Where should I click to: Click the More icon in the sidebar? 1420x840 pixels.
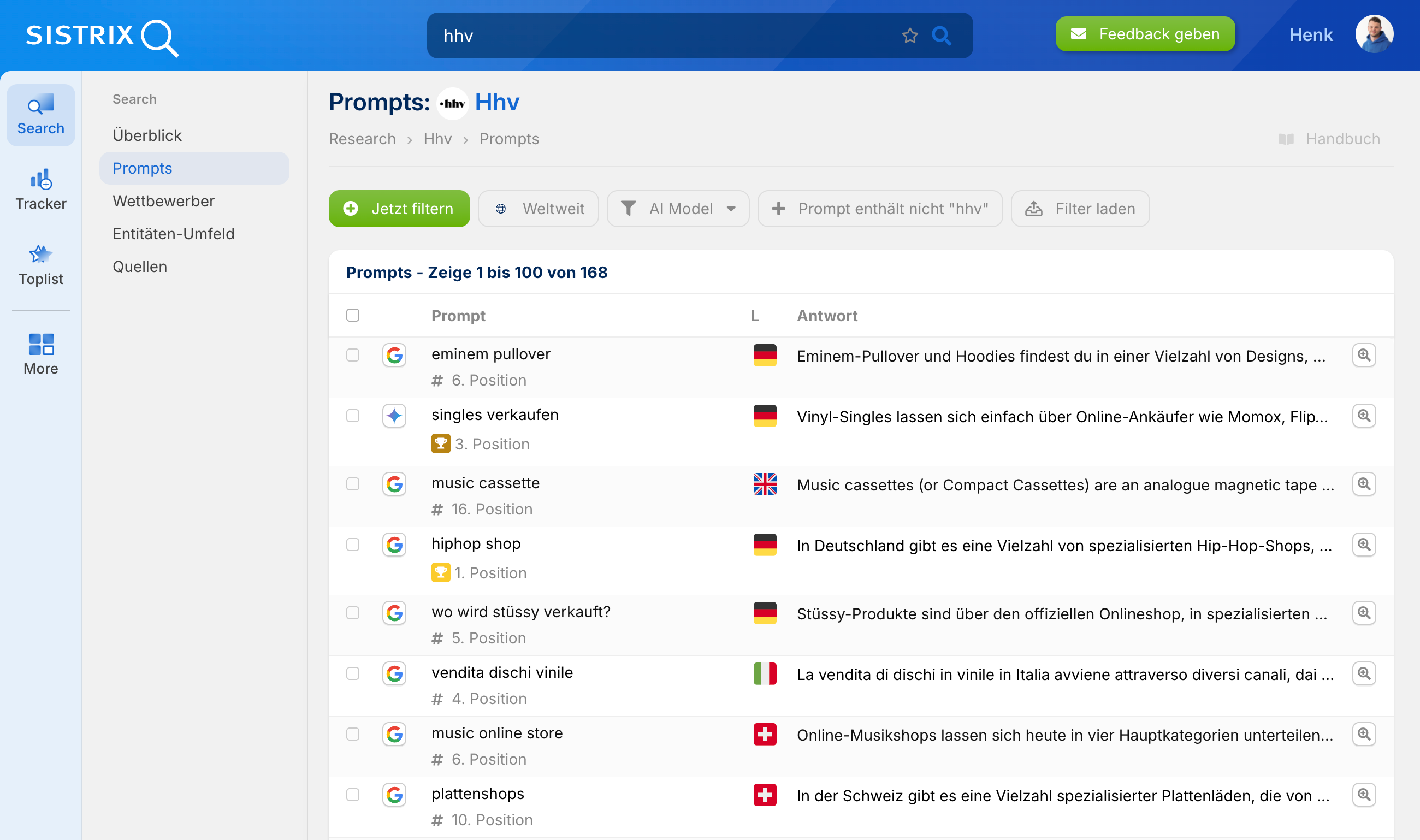pos(40,345)
